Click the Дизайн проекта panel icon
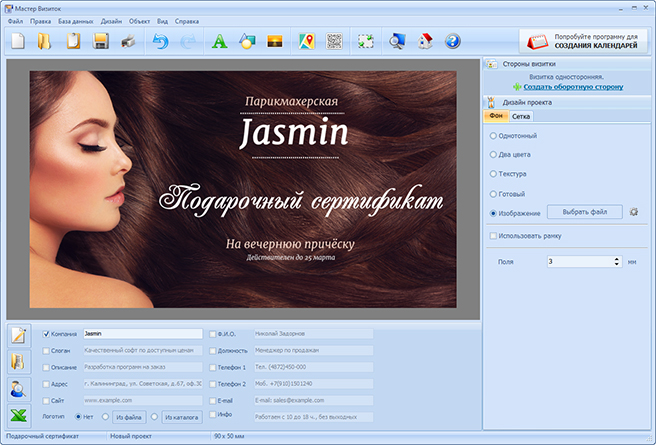 [x=492, y=102]
